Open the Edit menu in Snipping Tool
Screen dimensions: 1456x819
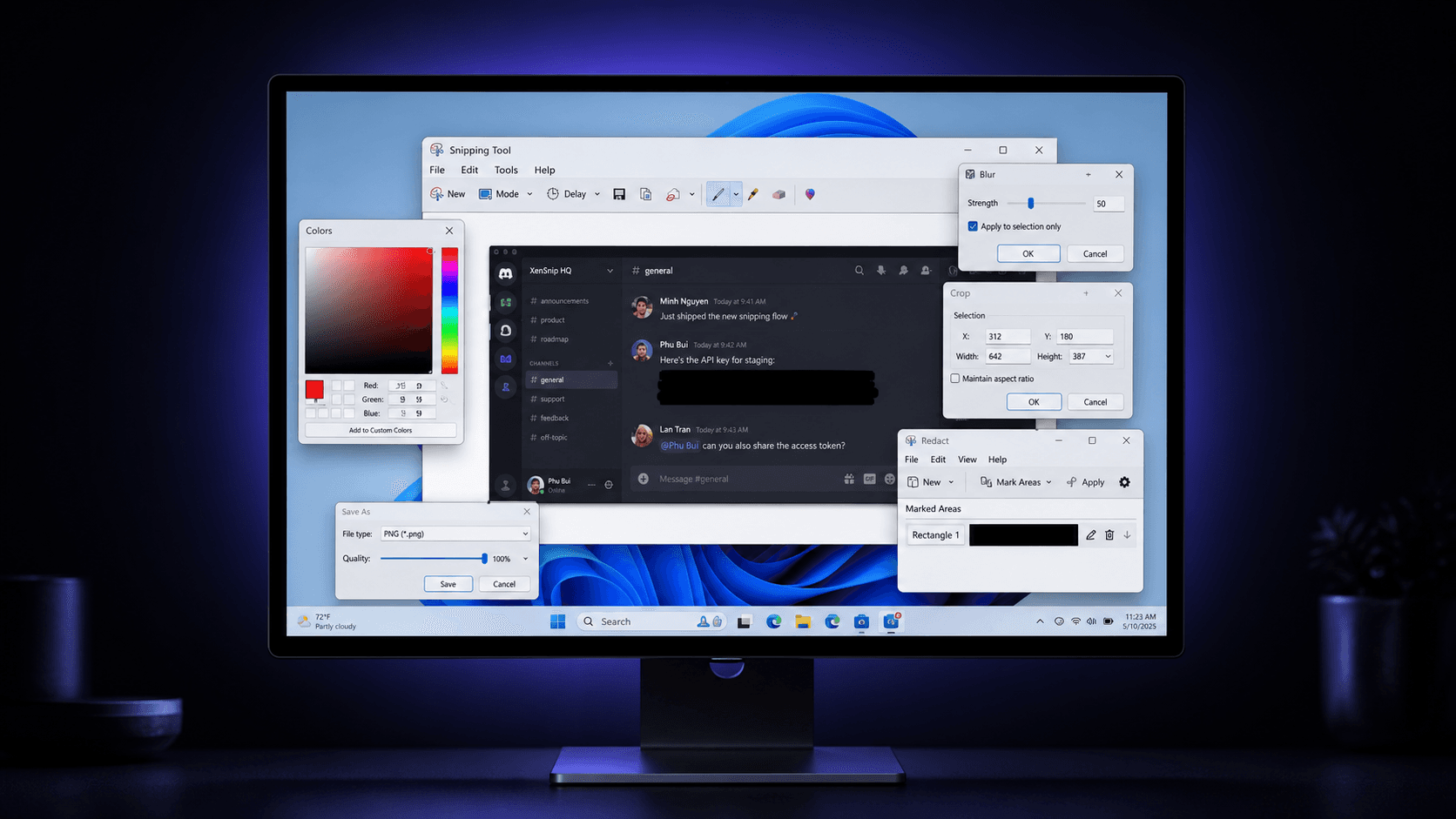tap(469, 170)
